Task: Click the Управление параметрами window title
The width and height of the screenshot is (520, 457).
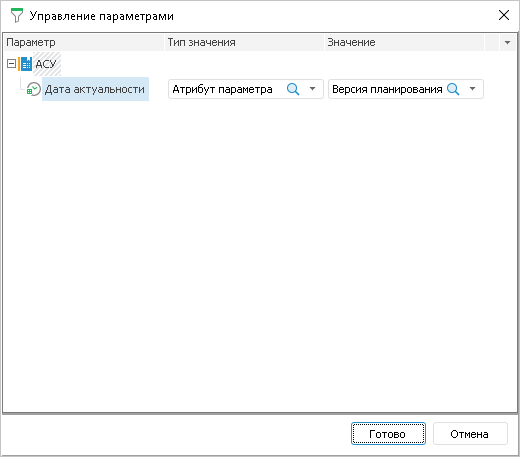Action: coord(102,16)
